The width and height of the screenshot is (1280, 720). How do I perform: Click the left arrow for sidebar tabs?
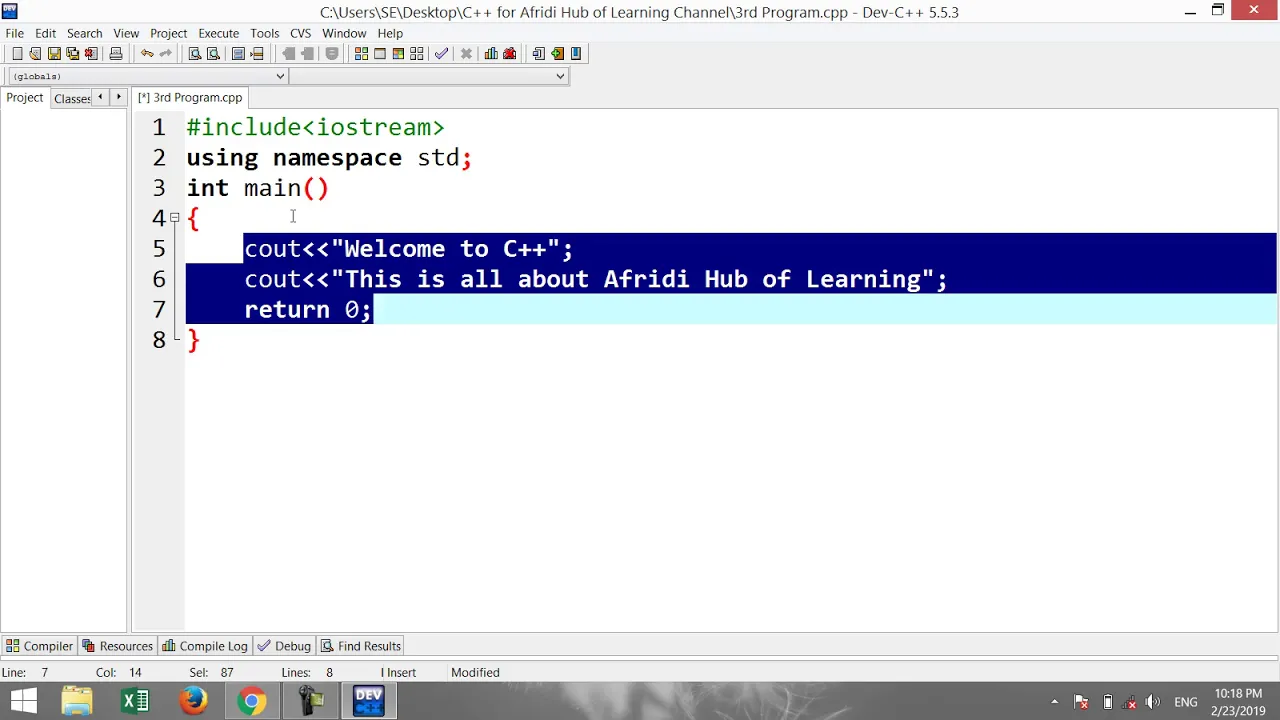coord(100,97)
